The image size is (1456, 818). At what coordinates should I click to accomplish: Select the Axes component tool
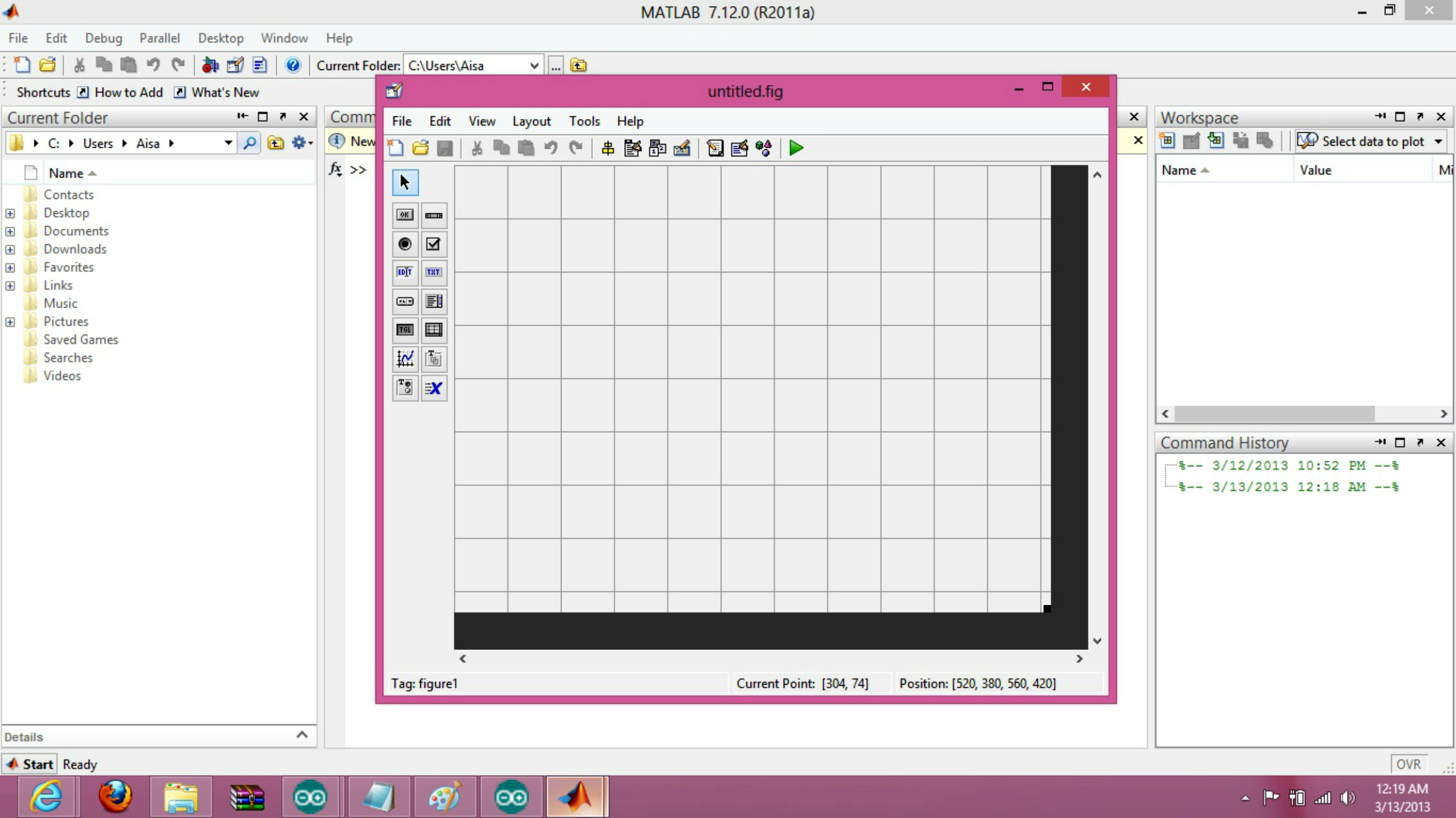405,359
